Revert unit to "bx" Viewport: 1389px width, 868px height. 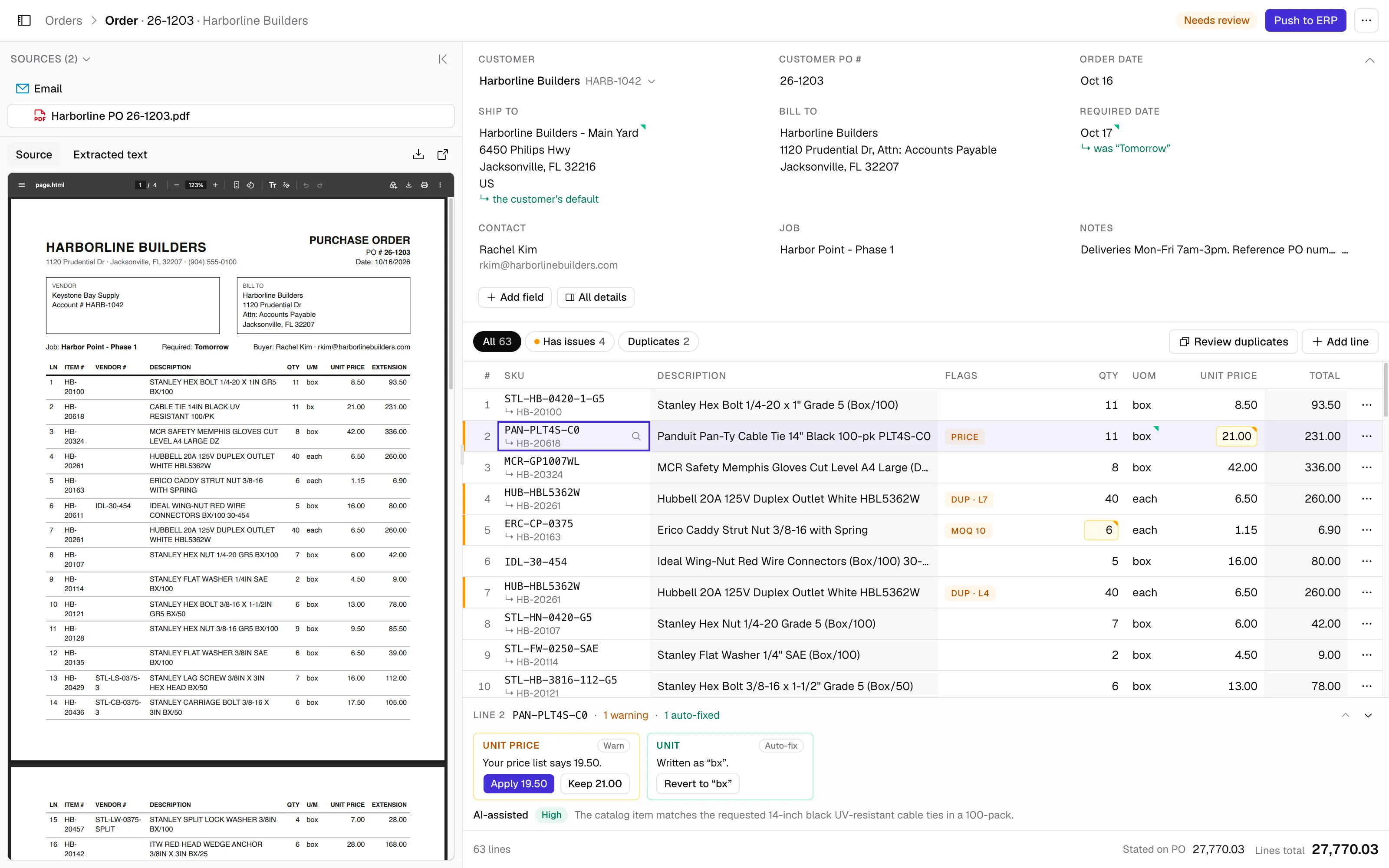point(698,784)
